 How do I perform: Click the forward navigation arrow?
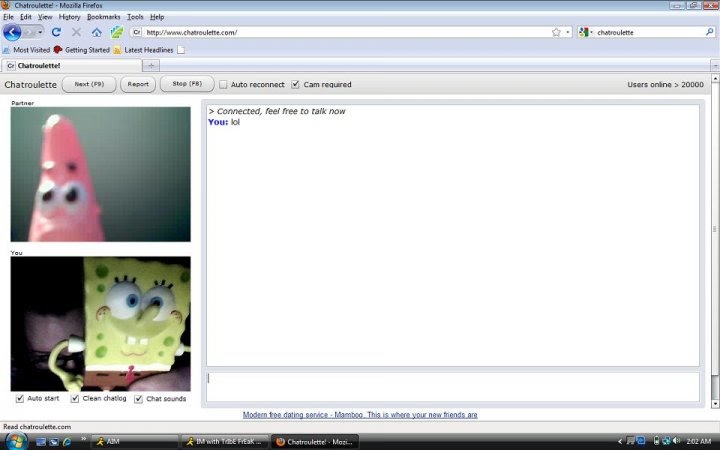29,32
